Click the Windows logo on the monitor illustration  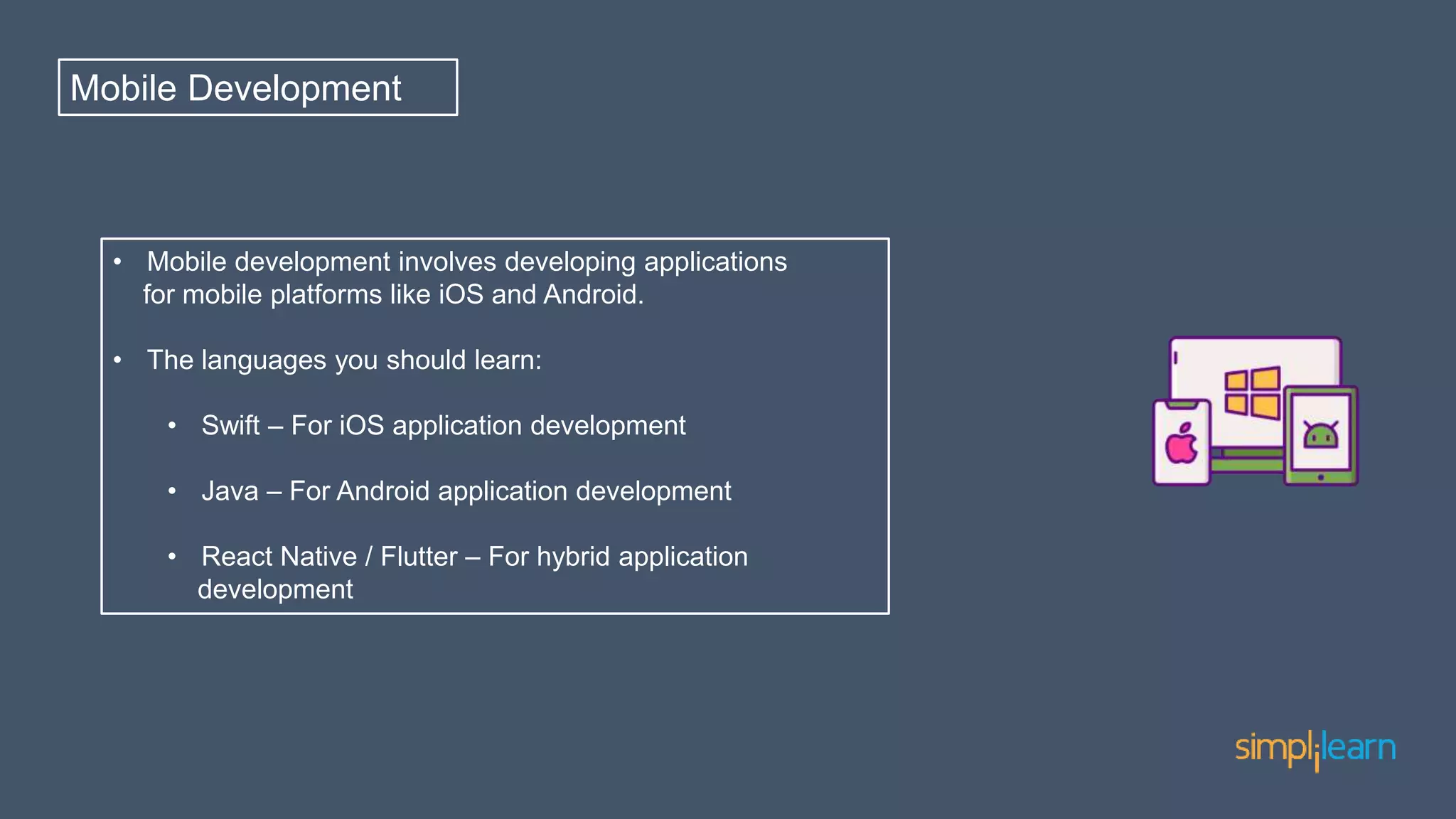(x=1252, y=392)
